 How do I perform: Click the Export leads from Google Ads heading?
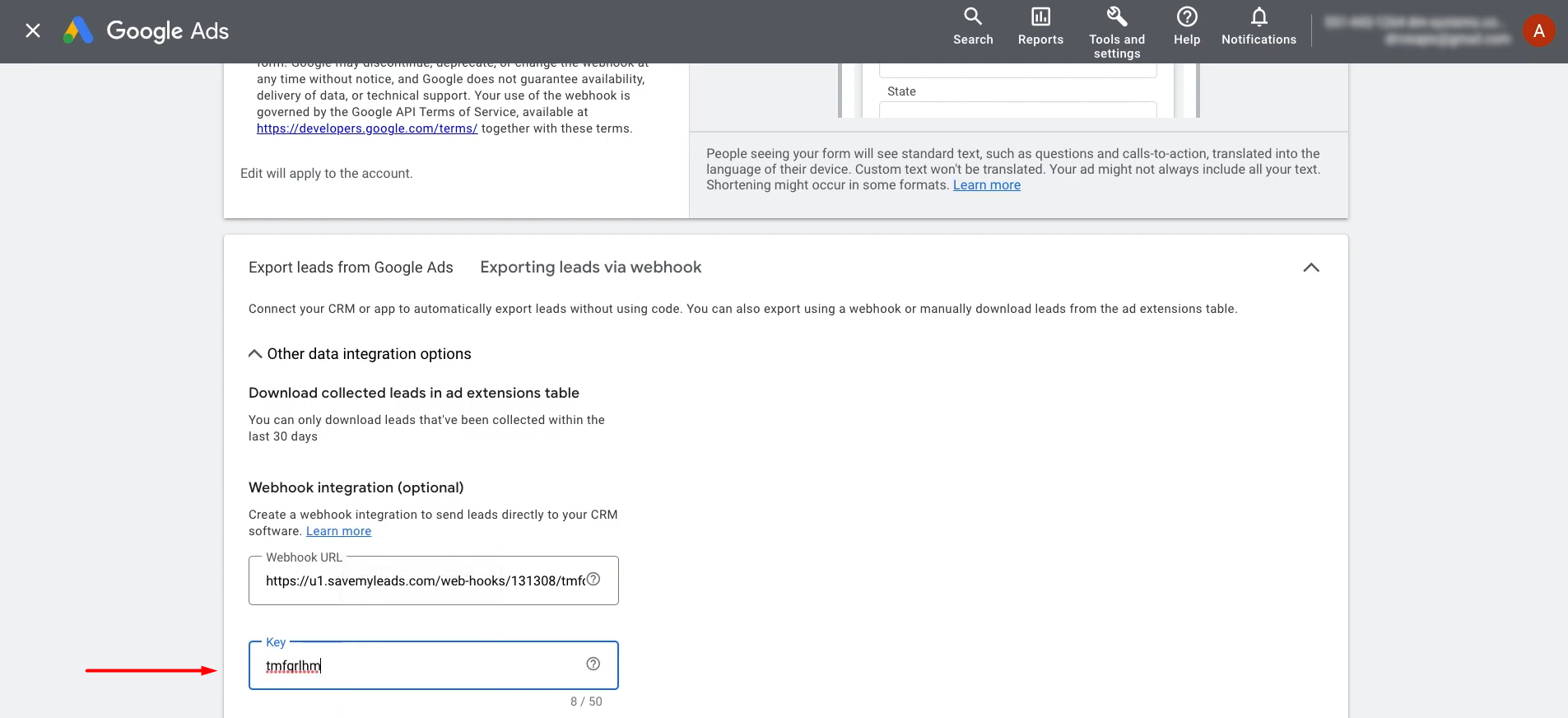point(351,268)
